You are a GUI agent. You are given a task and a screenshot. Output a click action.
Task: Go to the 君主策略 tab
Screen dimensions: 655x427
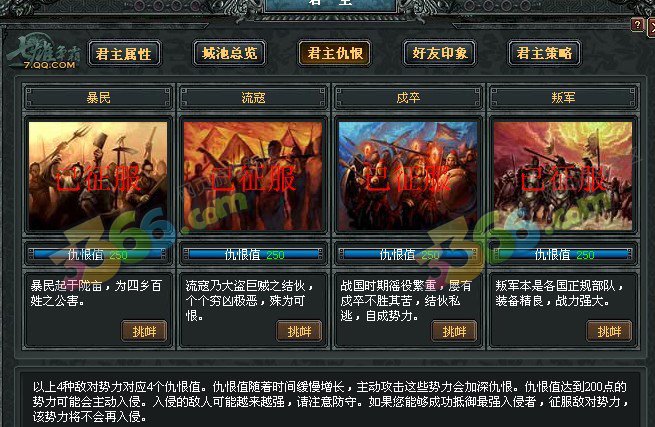[544, 53]
